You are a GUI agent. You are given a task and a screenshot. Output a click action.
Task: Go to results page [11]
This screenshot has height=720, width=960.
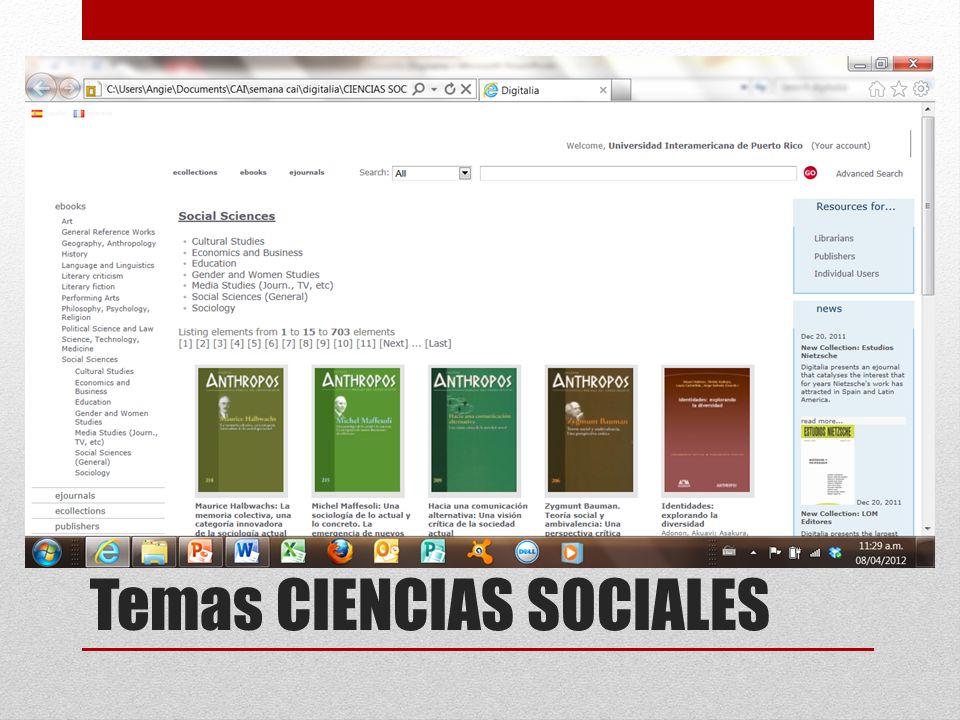366,343
